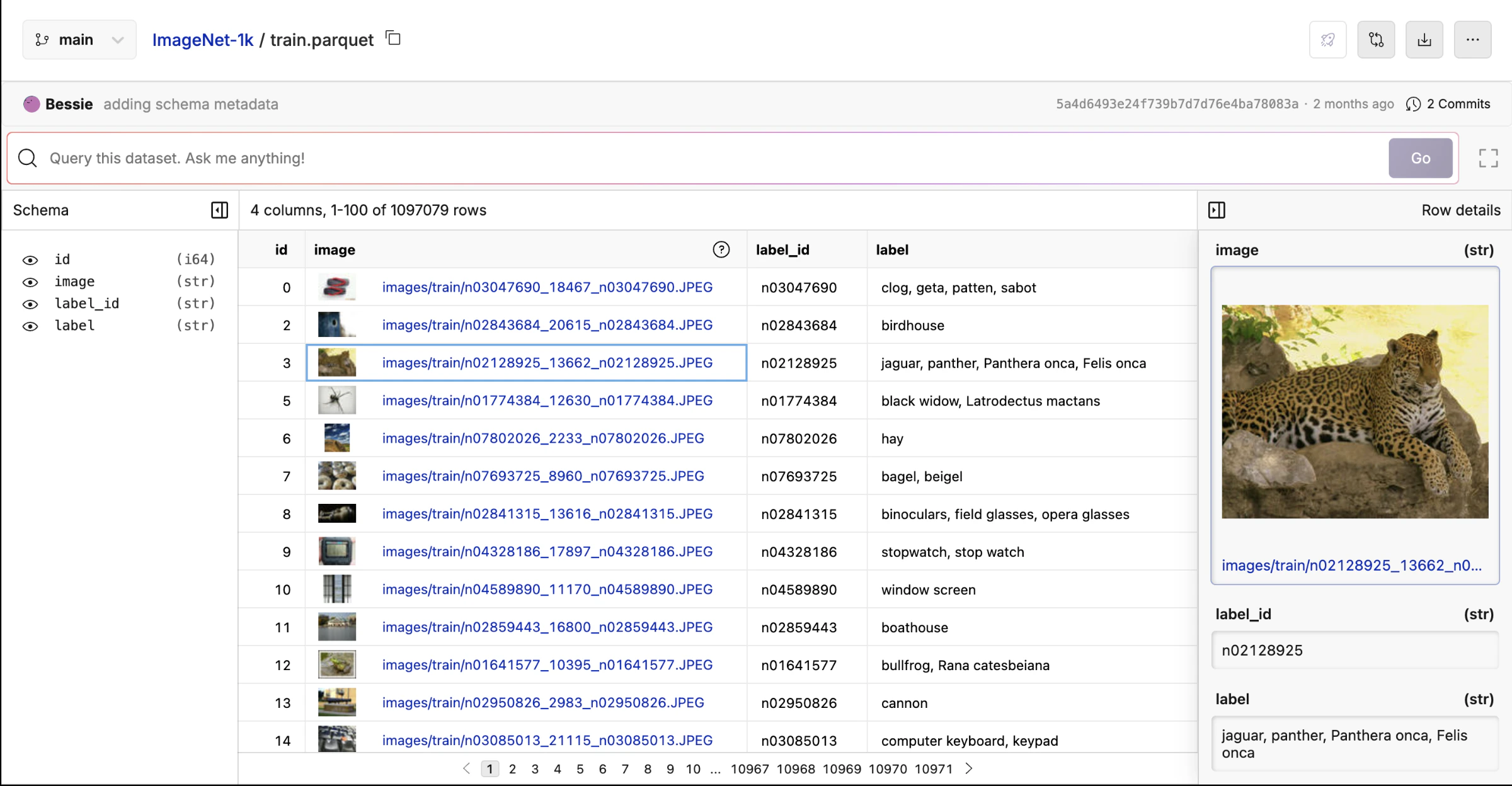Open the three-dots more options menu
1512x786 pixels.
1472,40
